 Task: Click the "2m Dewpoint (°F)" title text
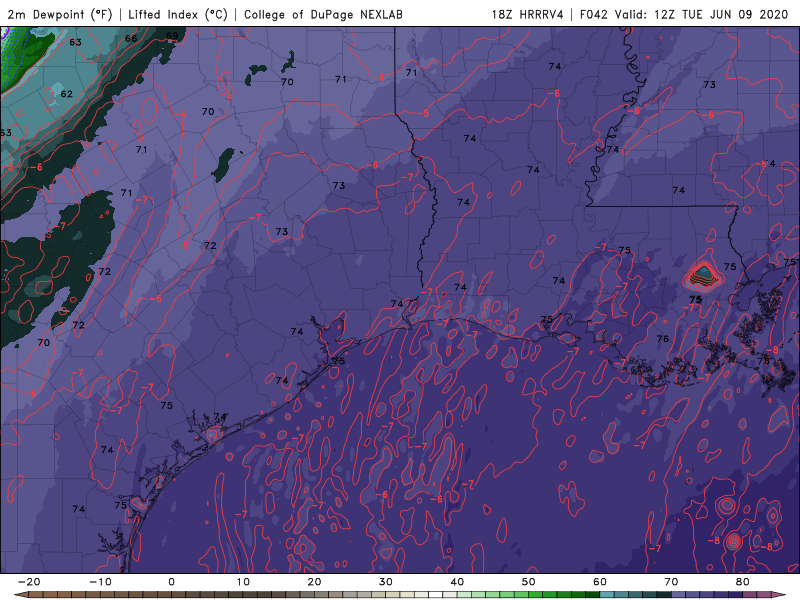(x=59, y=14)
